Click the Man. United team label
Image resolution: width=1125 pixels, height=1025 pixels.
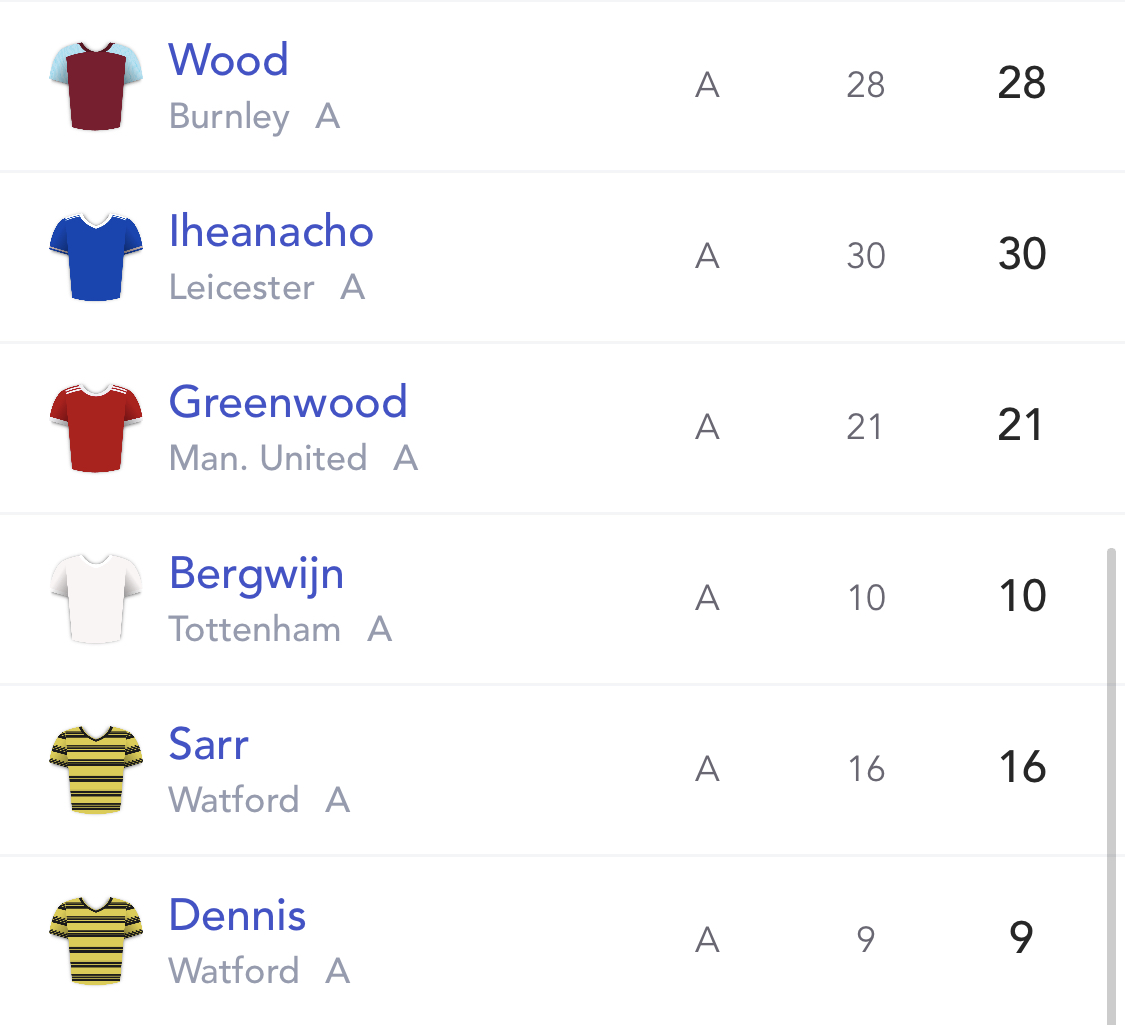268,458
